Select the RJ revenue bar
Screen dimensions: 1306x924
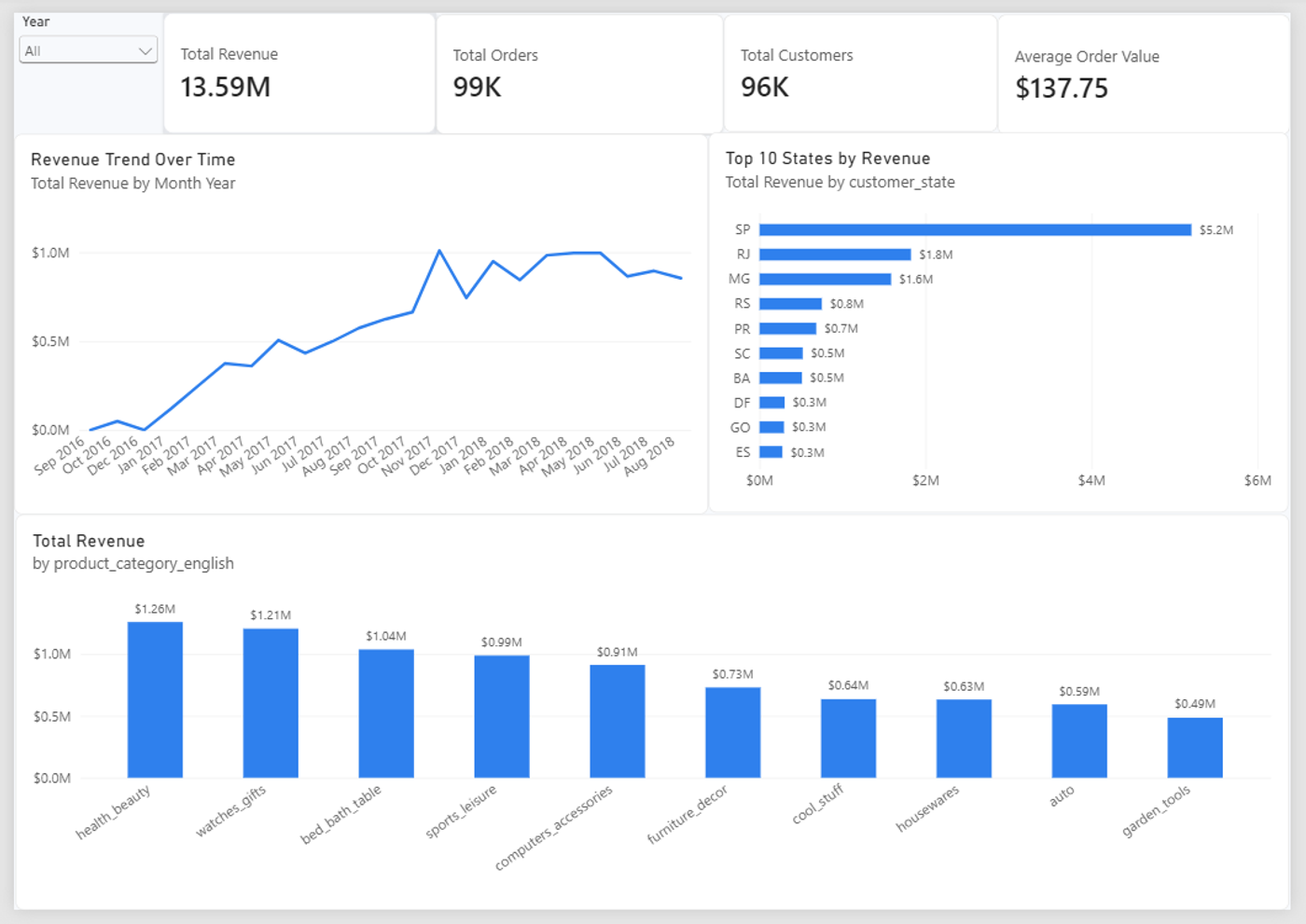835,255
